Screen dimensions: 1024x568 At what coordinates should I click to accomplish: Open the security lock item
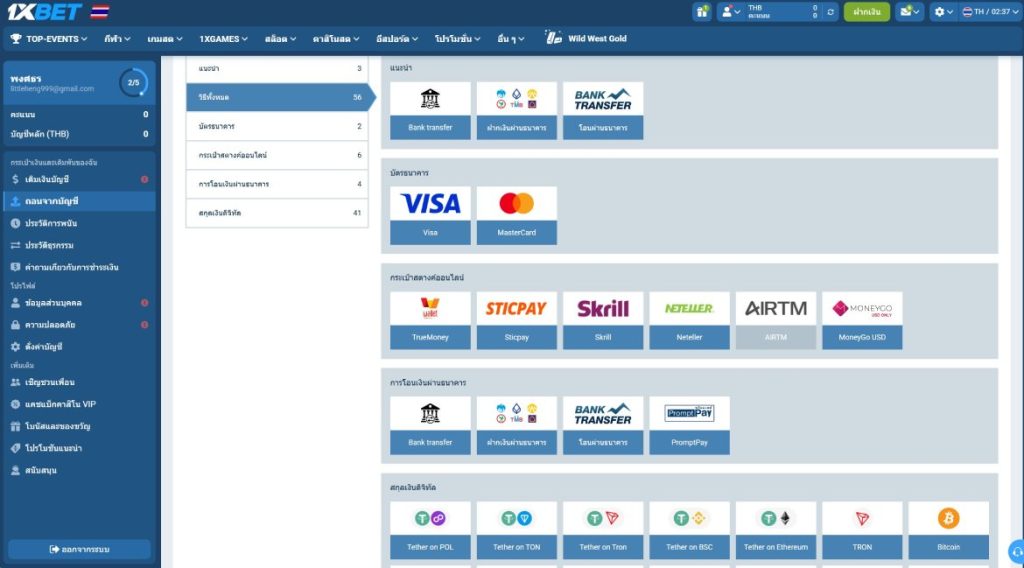tap(79, 324)
